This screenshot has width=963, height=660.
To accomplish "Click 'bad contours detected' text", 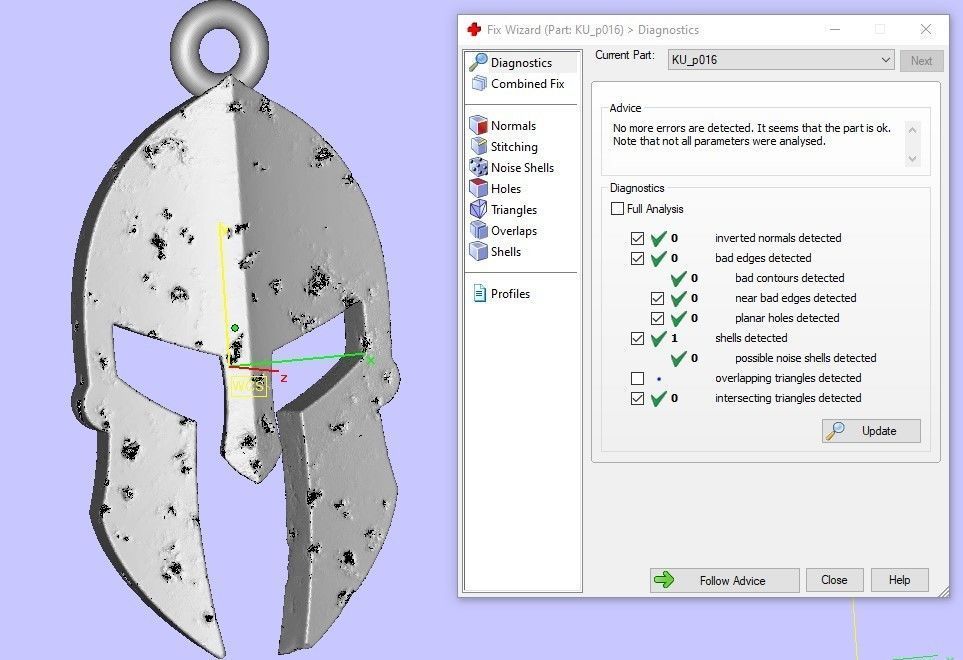I will click(x=790, y=278).
